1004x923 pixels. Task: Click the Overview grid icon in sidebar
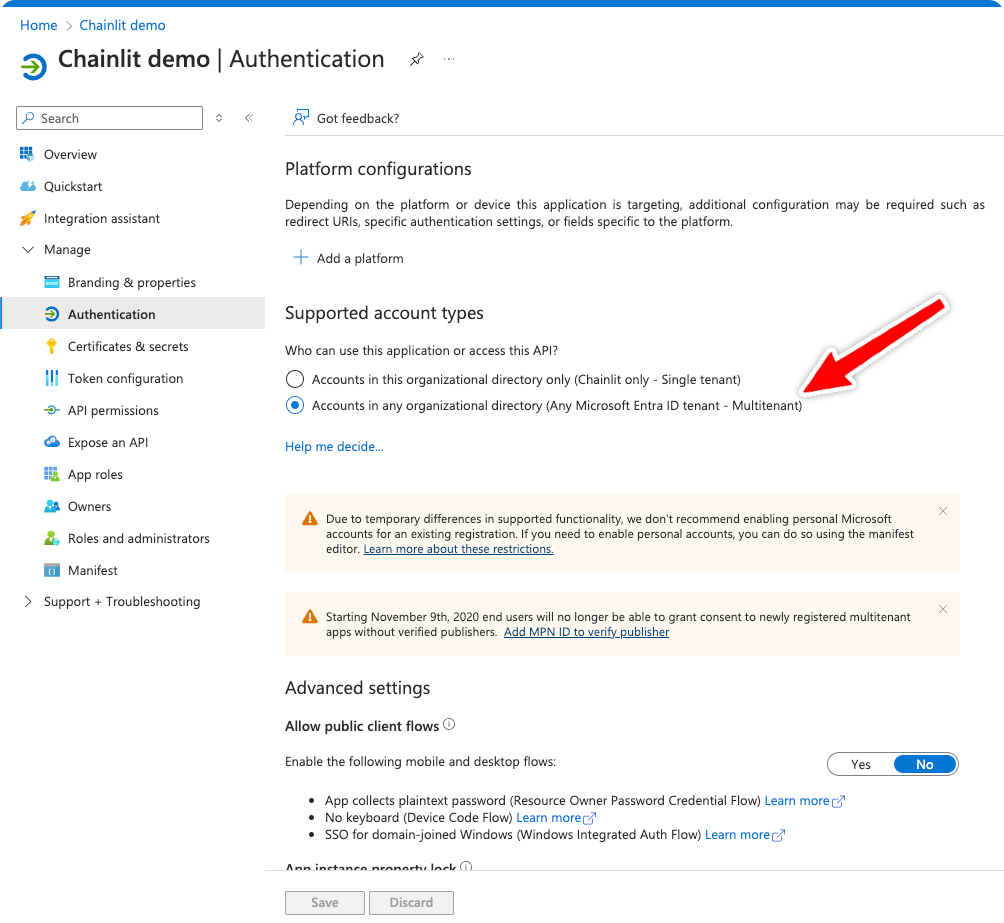[27, 154]
